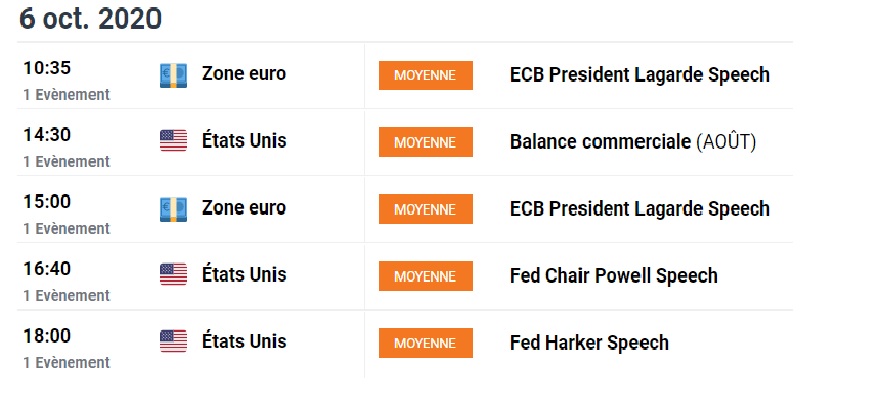Click MOYENNE badge for Fed Harker Speech

point(425,343)
